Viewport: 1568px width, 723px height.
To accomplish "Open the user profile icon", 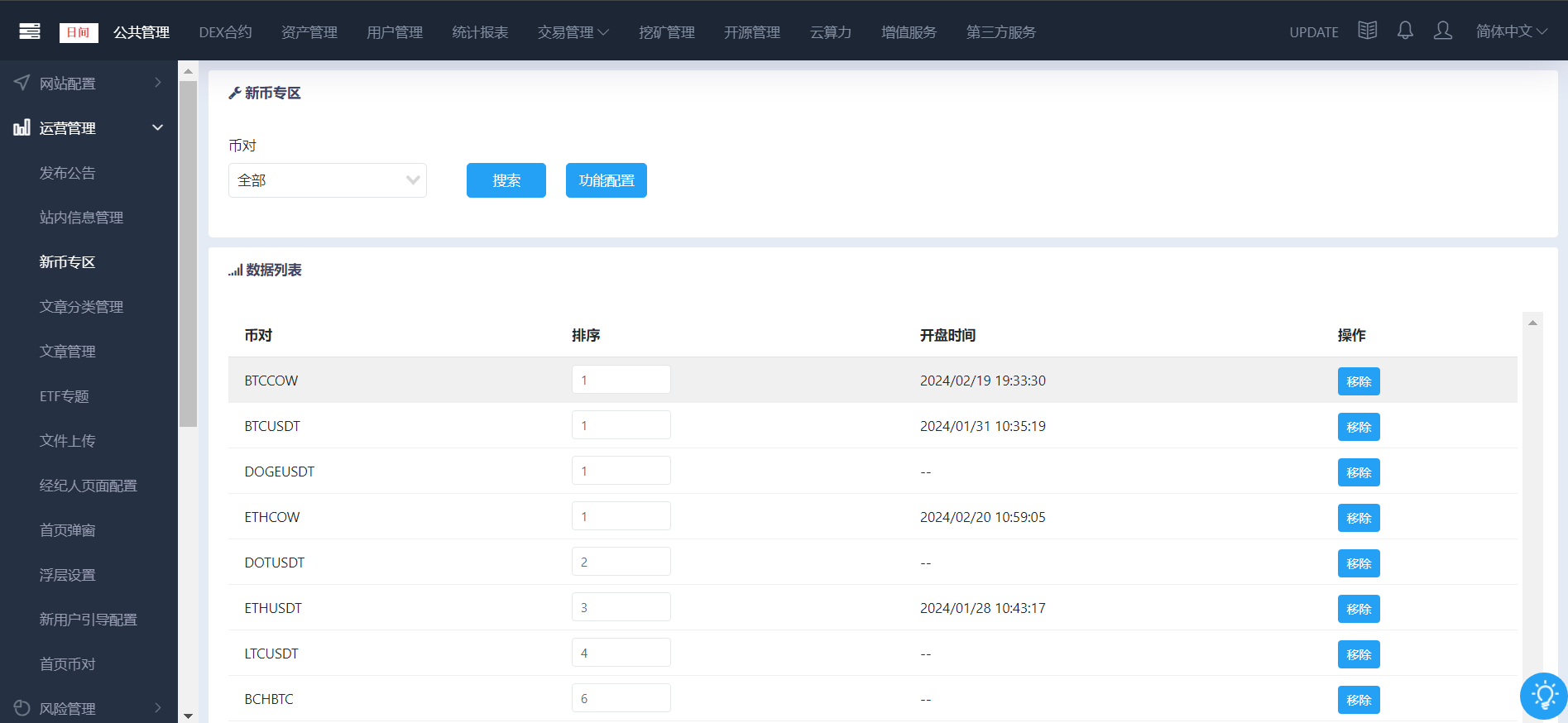I will 1443,31.
